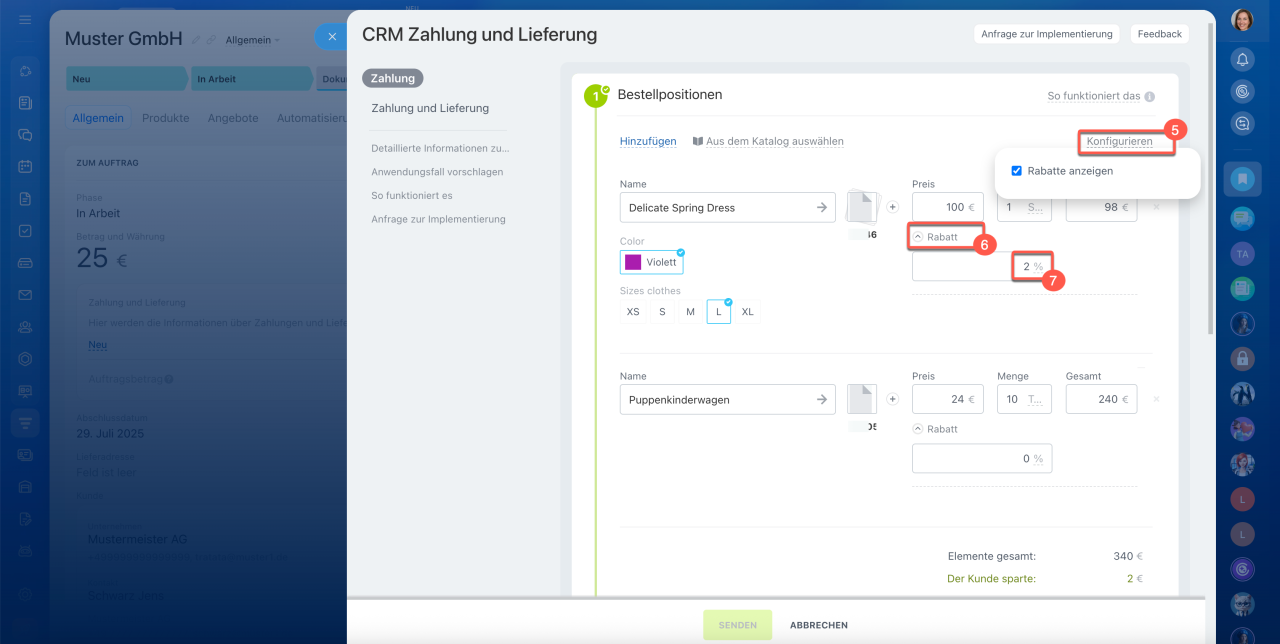Open 'So funktioniert es' menu item
The height and width of the screenshot is (644, 1280).
coord(411,195)
